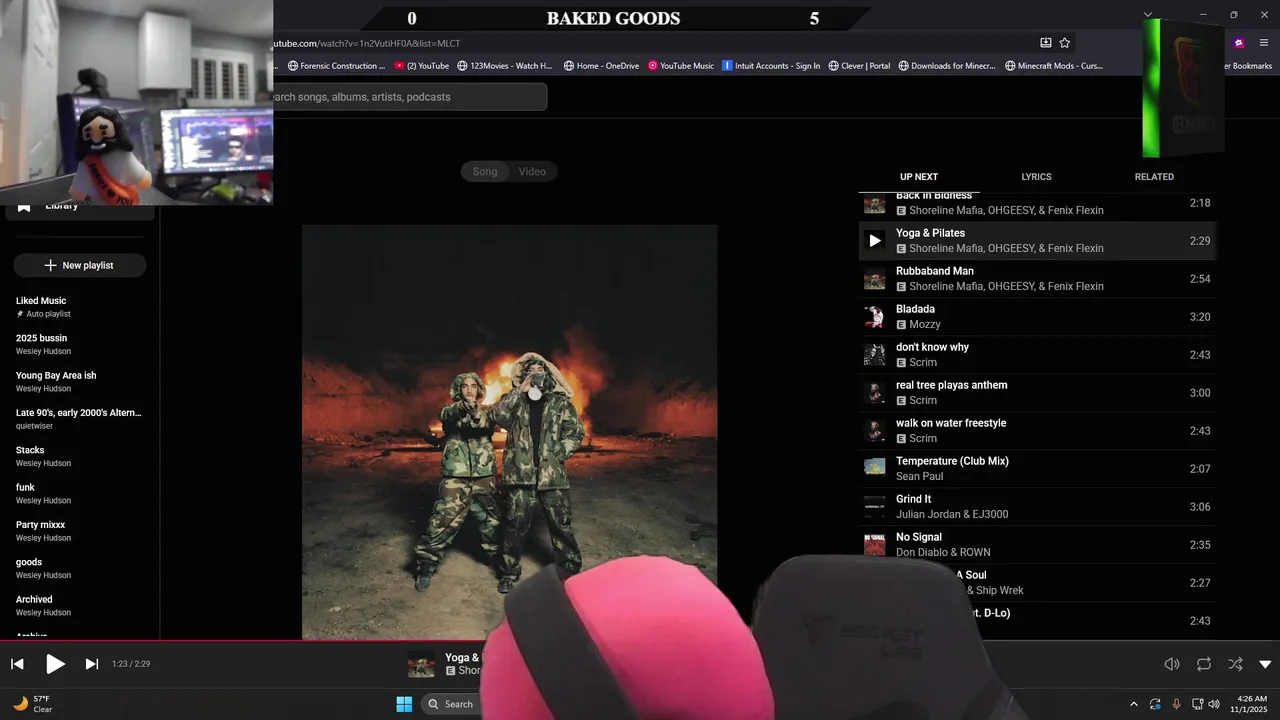The image size is (1280, 720).
Task: Open Clever | Portal bookmark
Action: coord(859,66)
